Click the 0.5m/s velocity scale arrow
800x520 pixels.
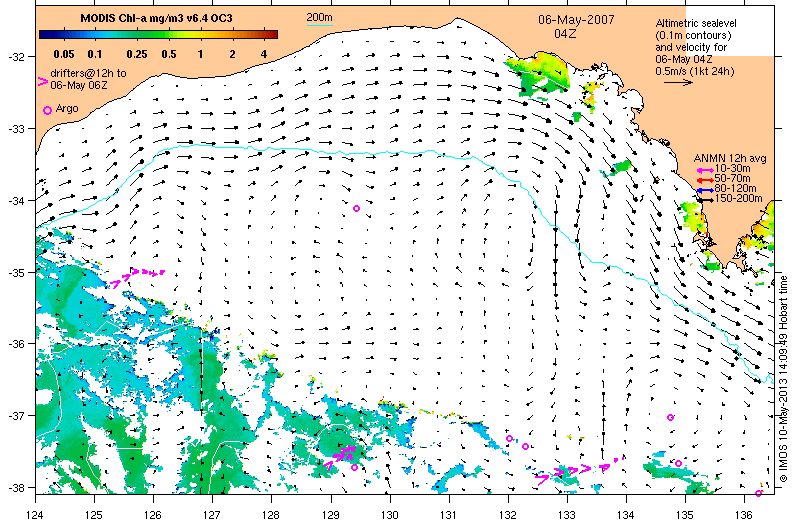click(x=679, y=82)
